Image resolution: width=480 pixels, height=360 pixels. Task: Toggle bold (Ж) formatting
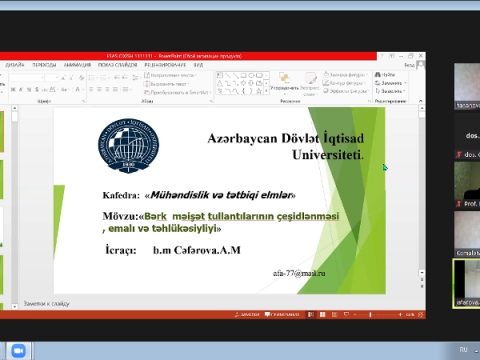13,89
